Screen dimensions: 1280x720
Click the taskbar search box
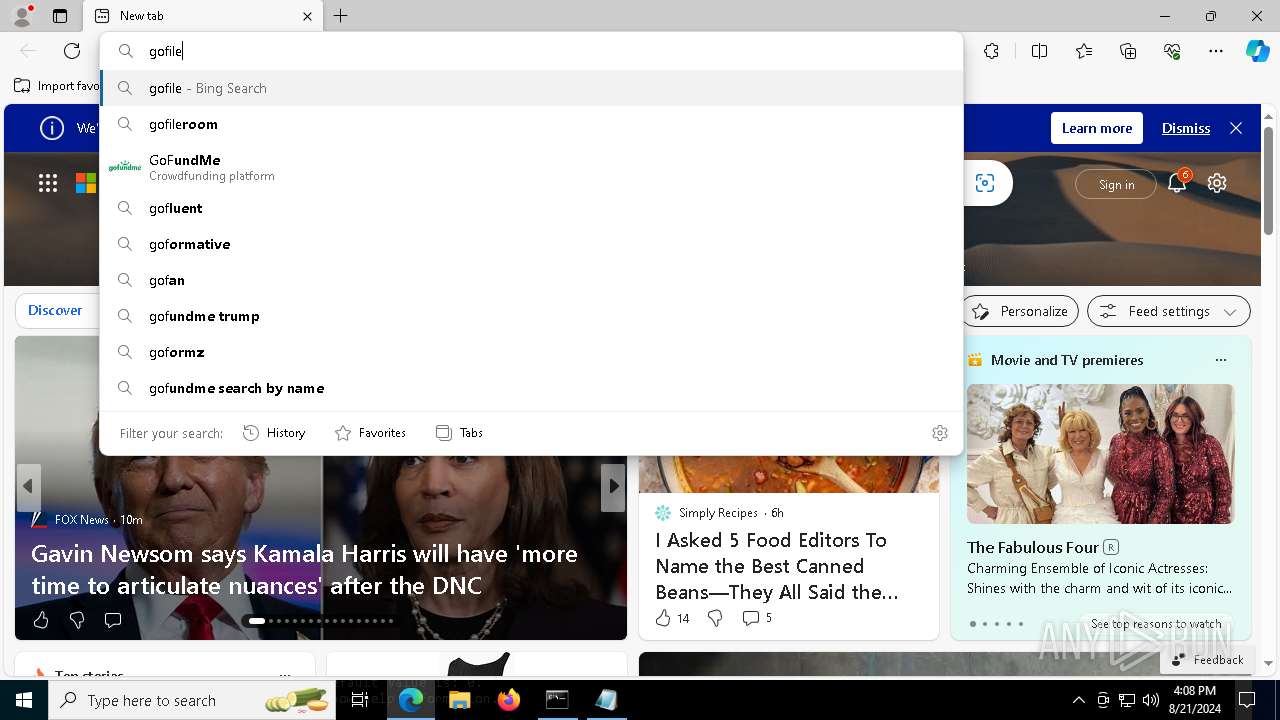click(190, 700)
